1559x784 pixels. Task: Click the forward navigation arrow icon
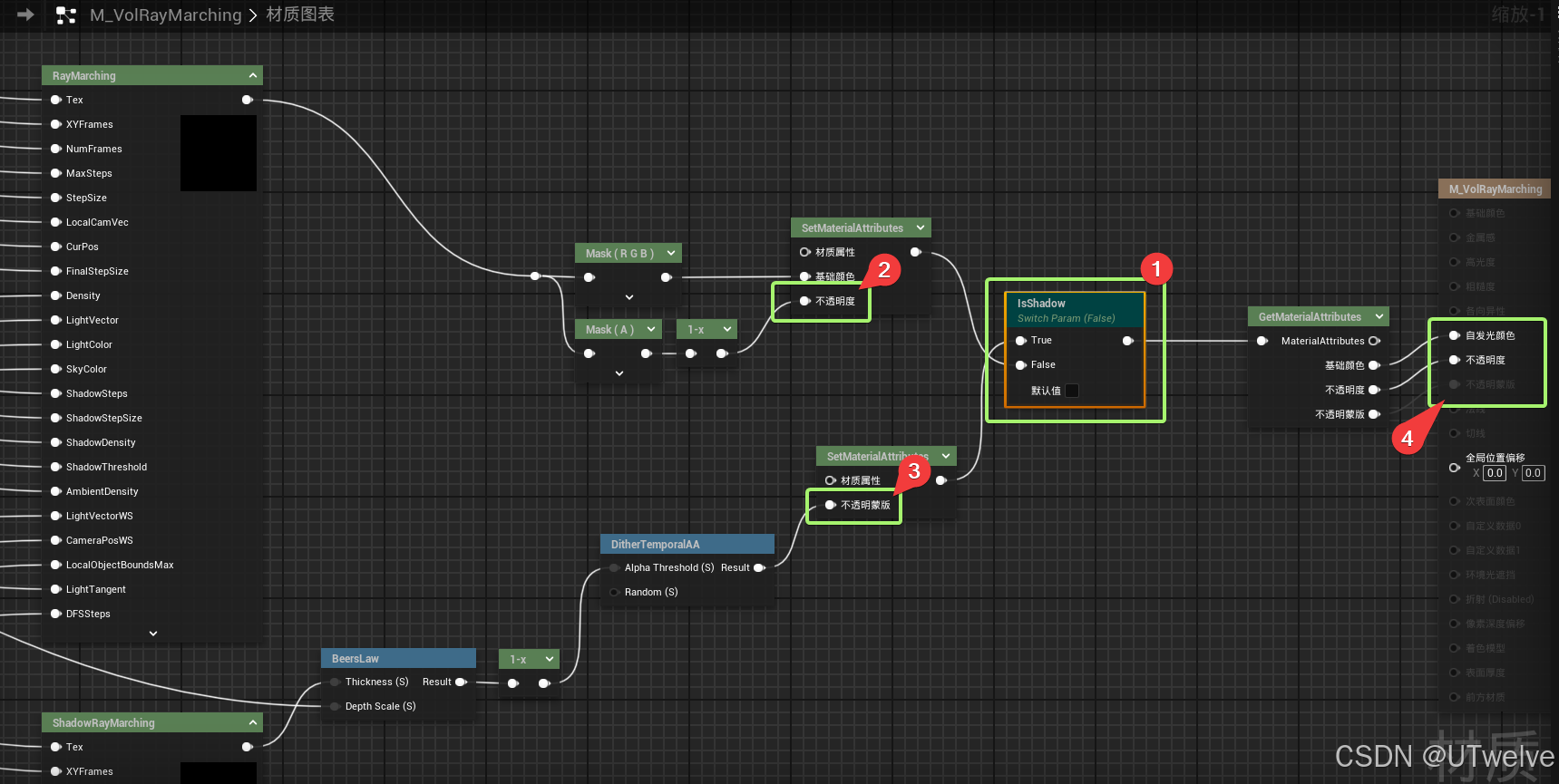[x=25, y=15]
